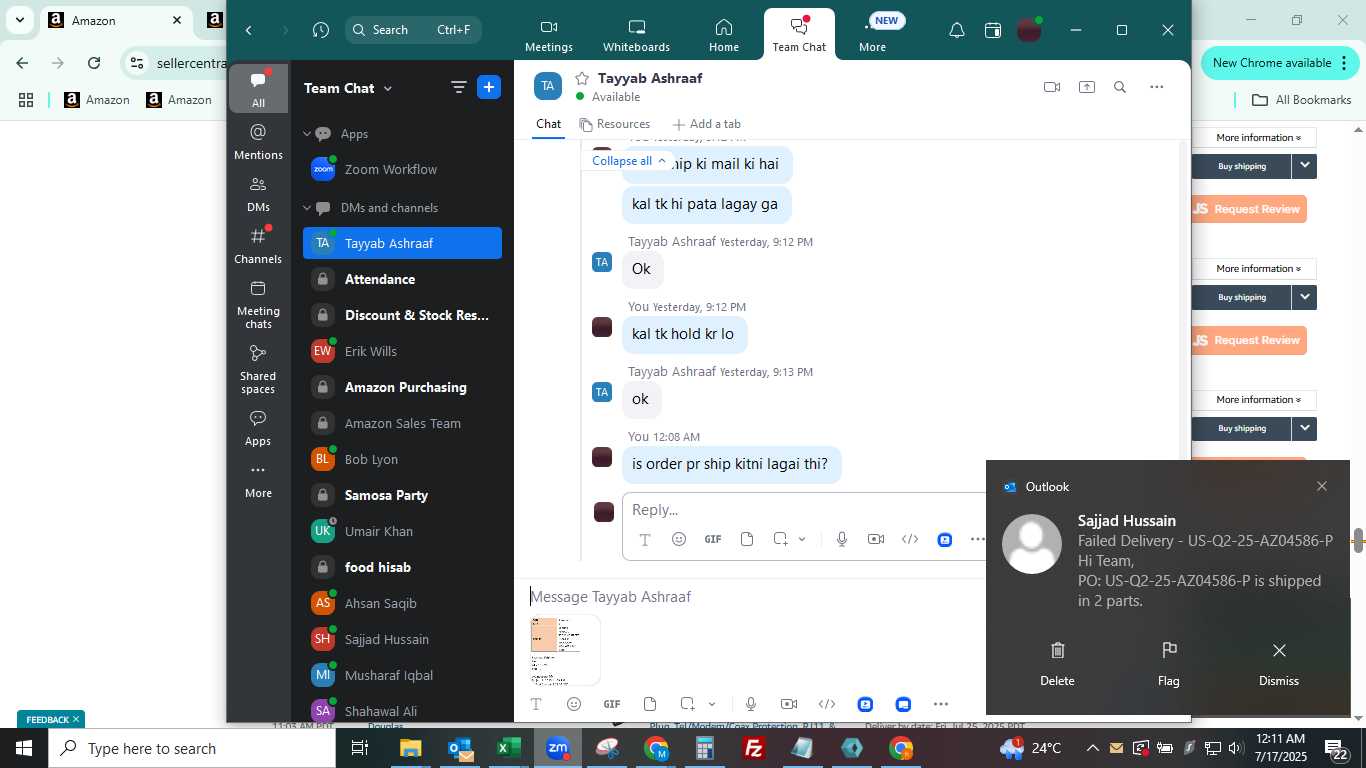Start video call with Tayyab Ashraaf
Image resolution: width=1366 pixels, height=768 pixels.
1052,87
